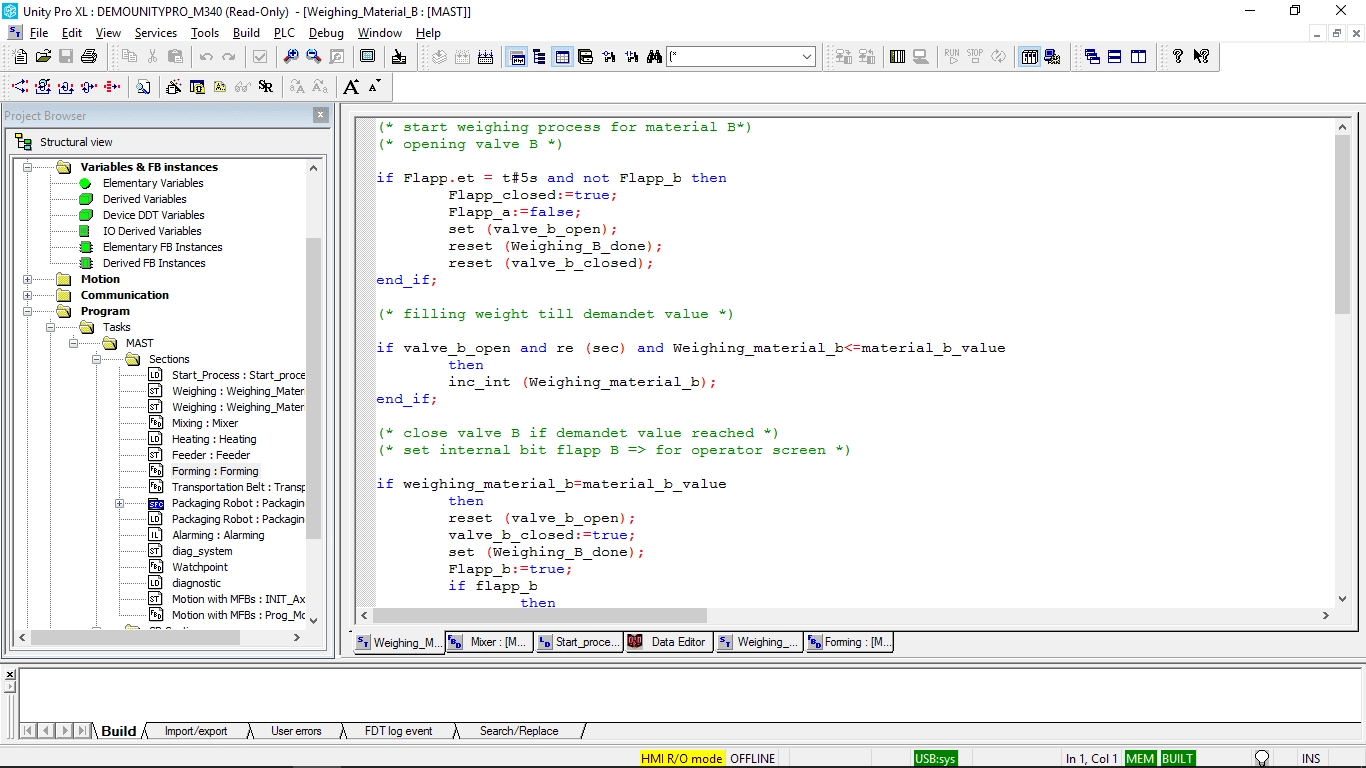
Task: Click the Print icon in toolbar
Action: pyautogui.click(x=89, y=57)
